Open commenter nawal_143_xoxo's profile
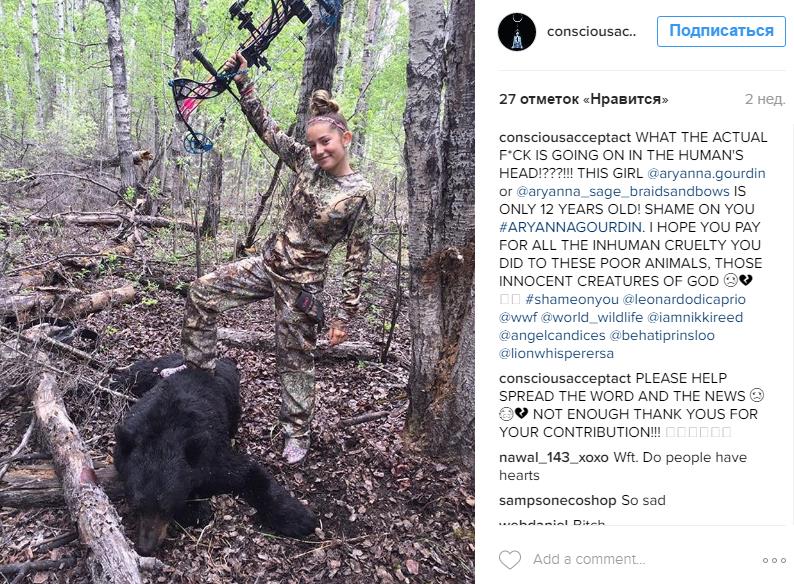Screen dimensions: 794x584 tap(553, 457)
